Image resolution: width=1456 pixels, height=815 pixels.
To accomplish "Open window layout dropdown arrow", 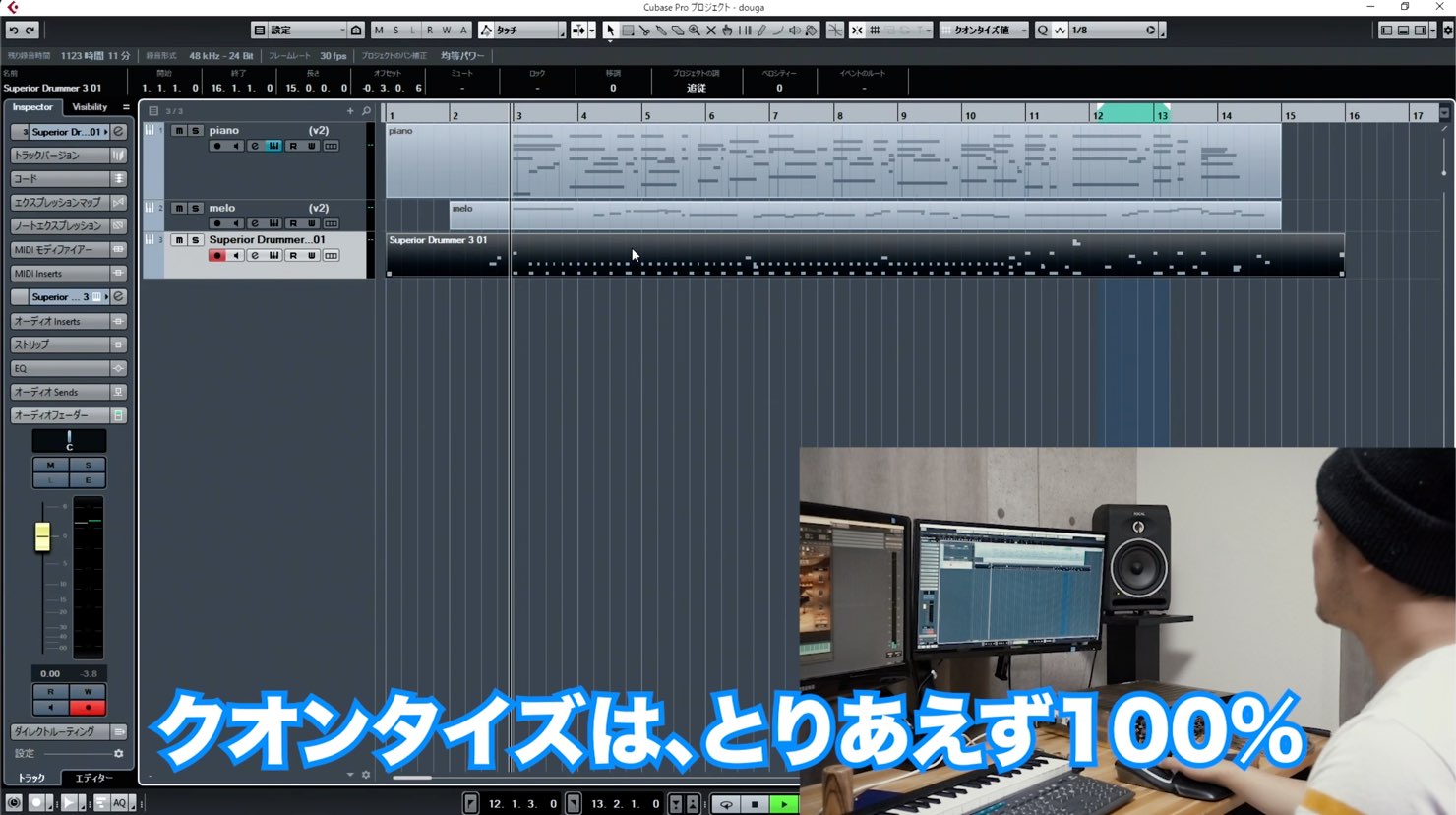I will click(x=1432, y=31).
